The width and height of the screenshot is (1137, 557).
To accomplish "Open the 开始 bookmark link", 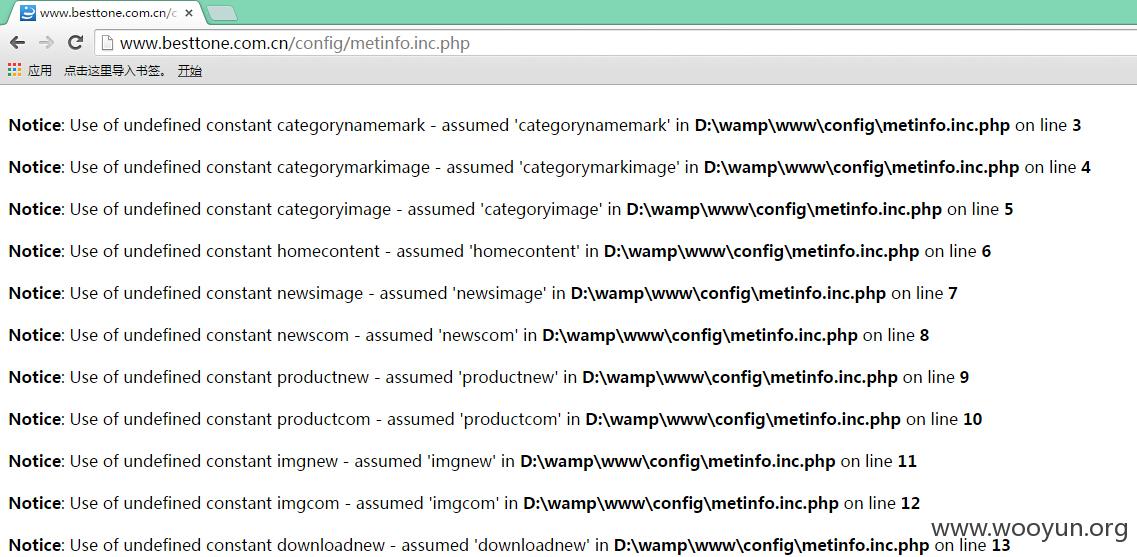I will click(190, 70).
